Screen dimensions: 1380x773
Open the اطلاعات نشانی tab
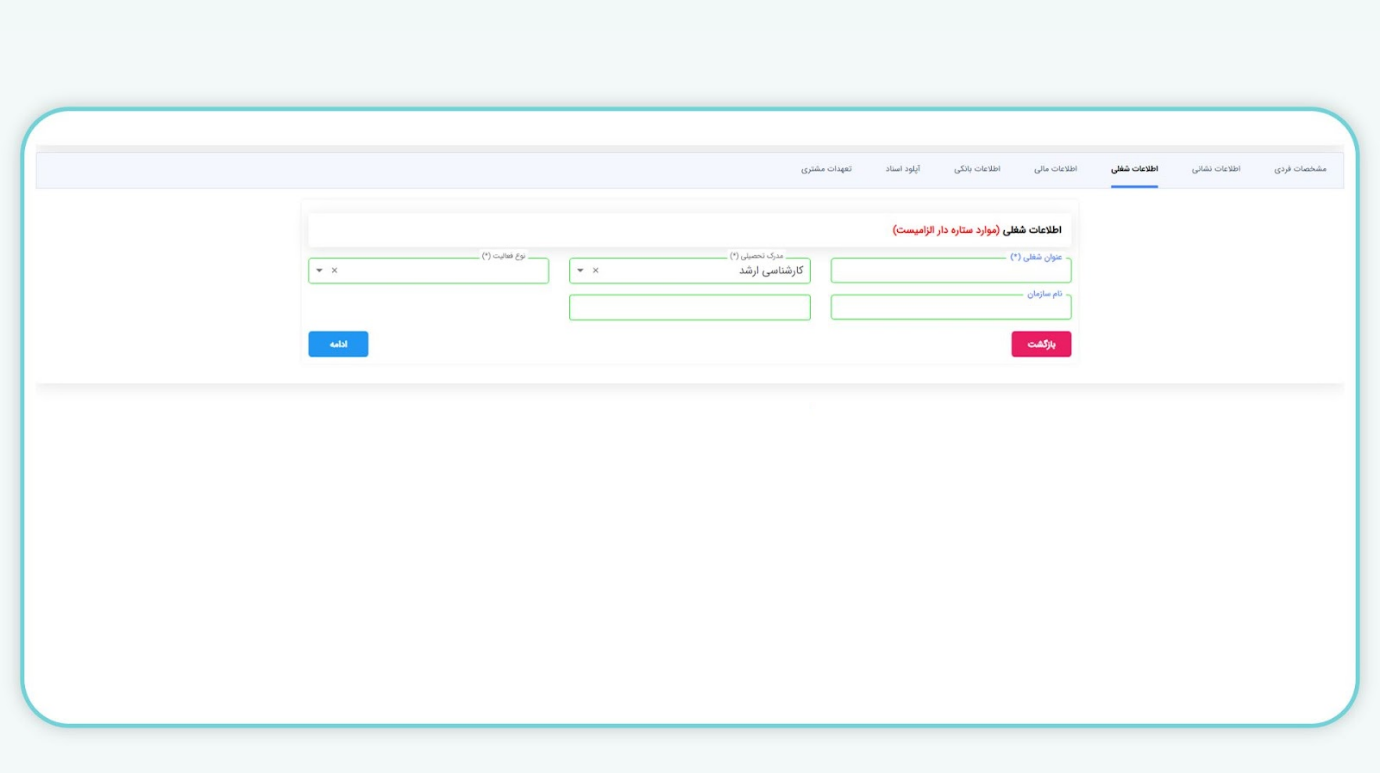click(x=1215, y=169)
